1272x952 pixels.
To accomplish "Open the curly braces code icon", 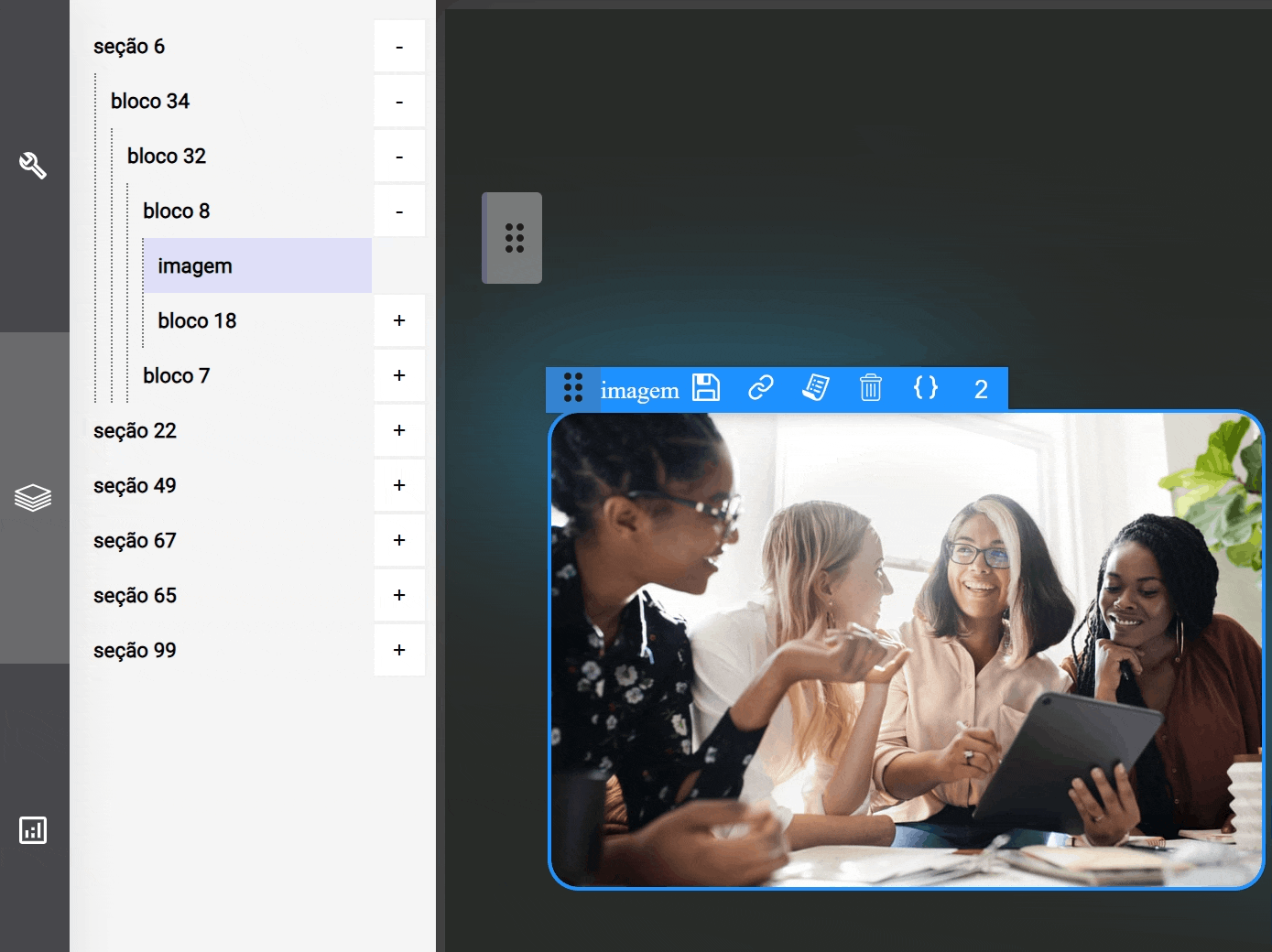I will [x=926, y=388].
